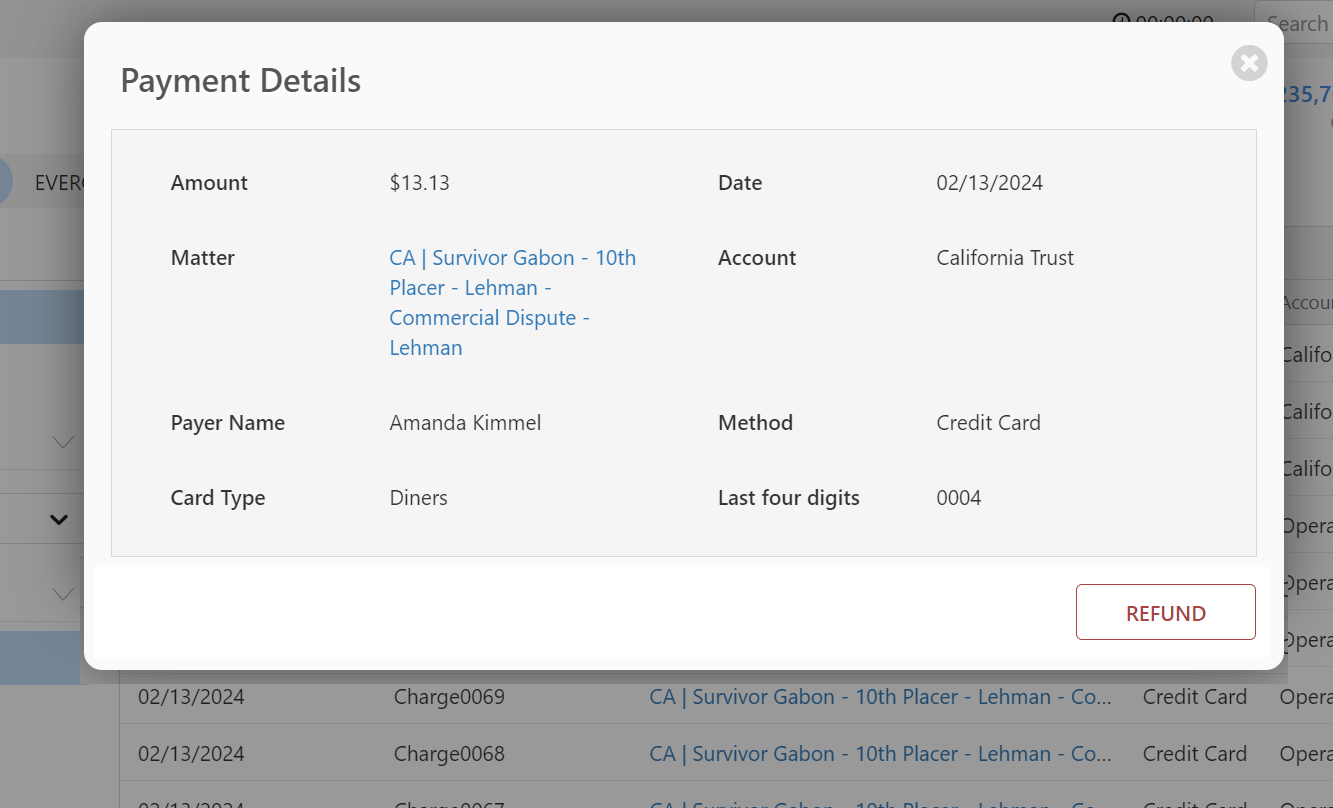Image resolution: width=1333 pixels, height=808 pixels.
Task: Click the date cell in Charge0069 row
Action: pos(191,697)
